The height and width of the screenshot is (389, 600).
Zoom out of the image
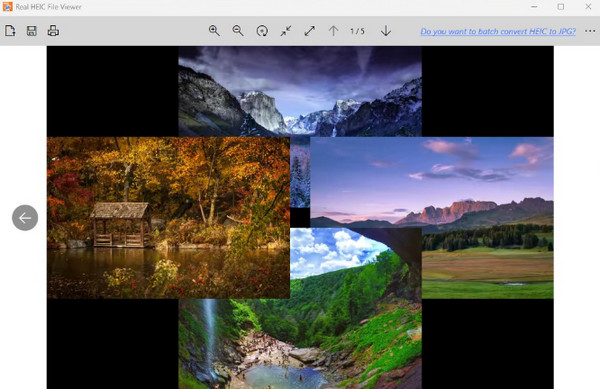point(238,31)
